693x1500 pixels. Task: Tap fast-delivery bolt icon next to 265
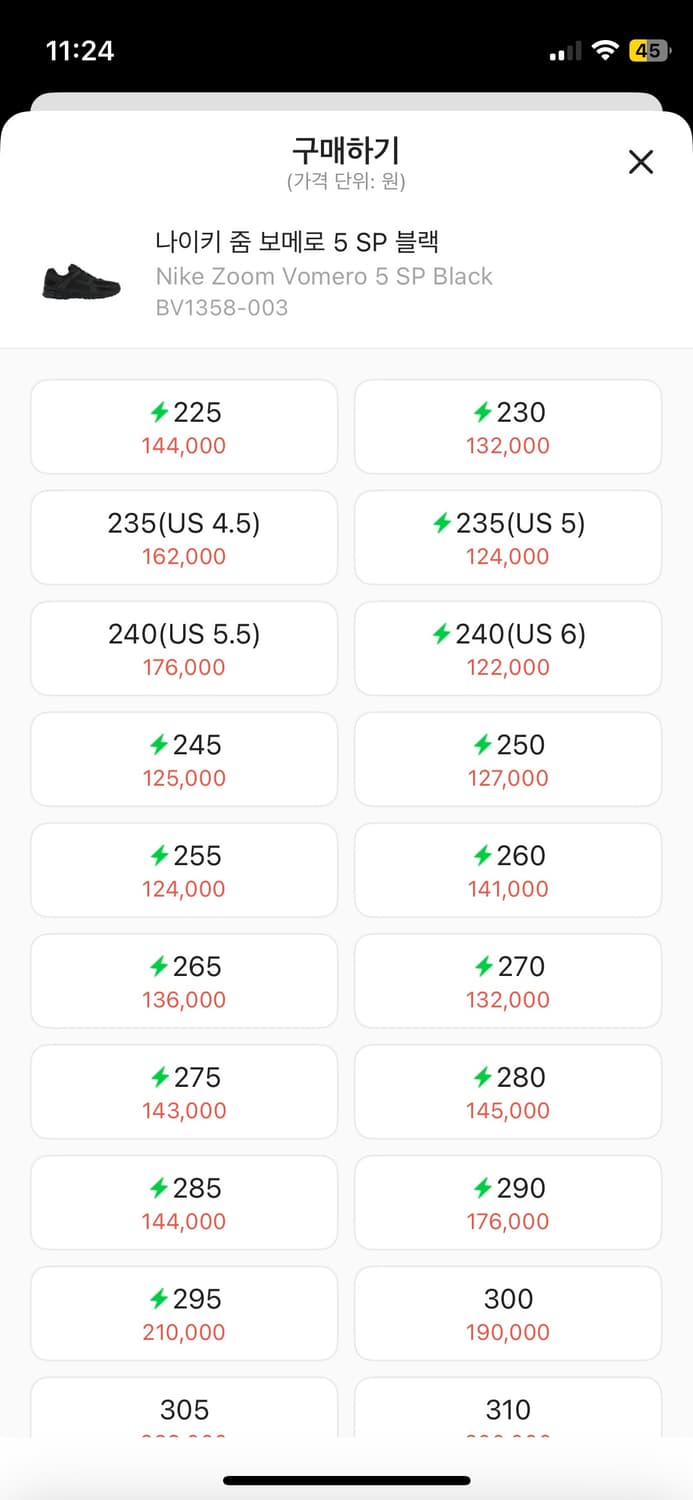[x=158, y=967]
